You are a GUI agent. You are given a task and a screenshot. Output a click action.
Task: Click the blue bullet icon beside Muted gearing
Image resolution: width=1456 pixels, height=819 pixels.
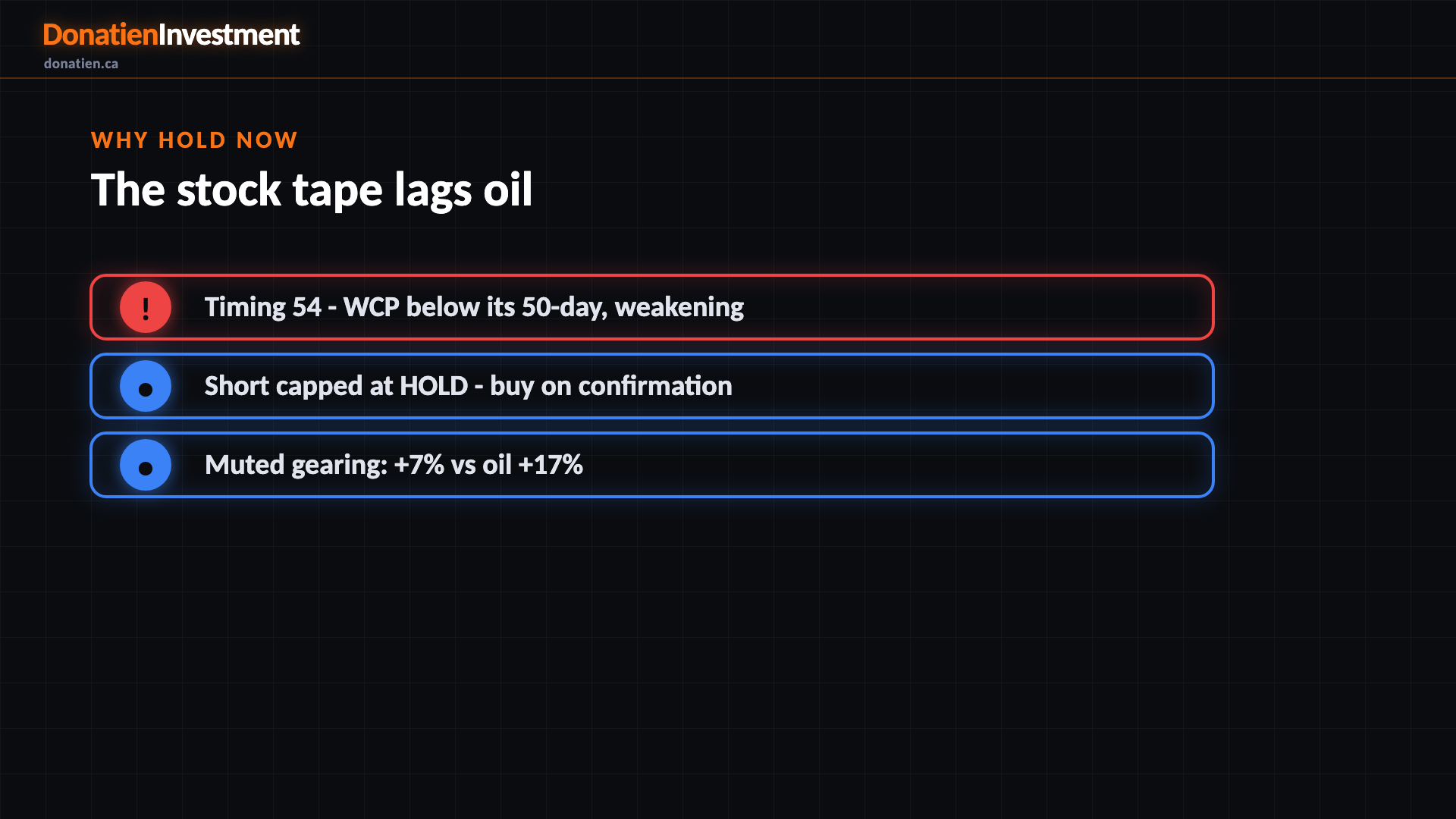click(x=146, y=465)
